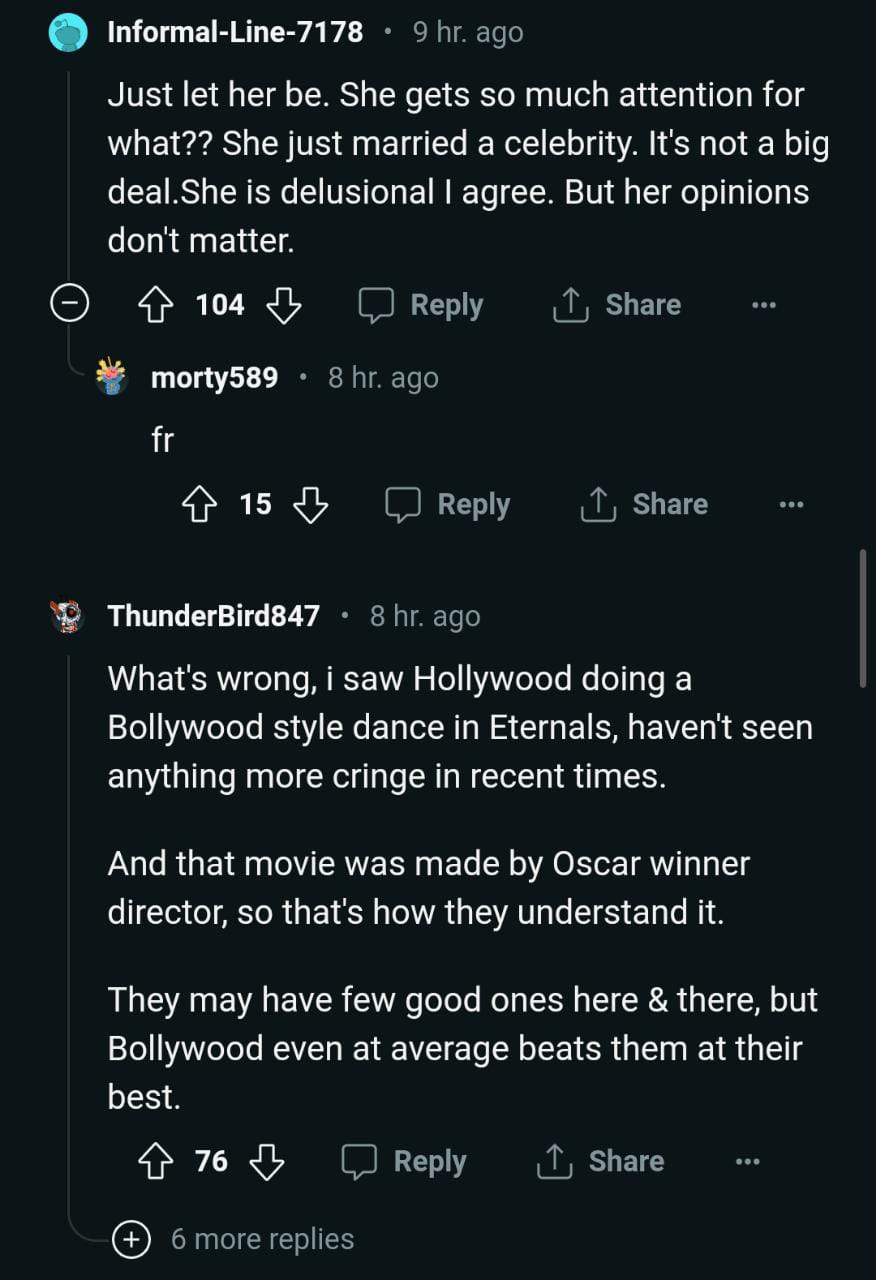The width and height of the screenshot is (876, 1280).
Task: Click ThunderBird847's avatar icon
Action: point(68,616)
